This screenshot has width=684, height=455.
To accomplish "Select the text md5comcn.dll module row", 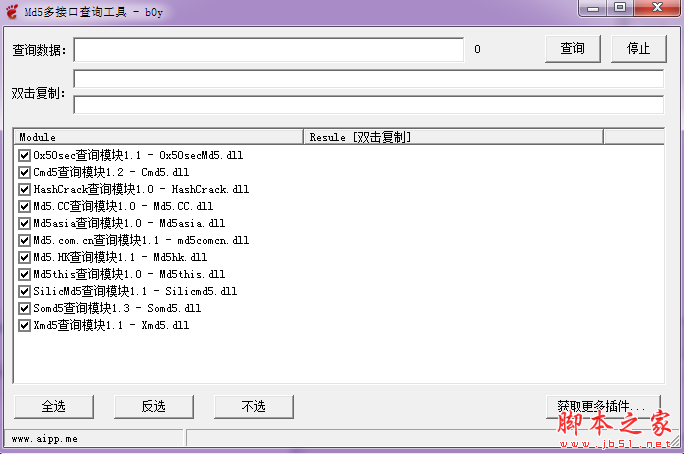I will 141,240.
